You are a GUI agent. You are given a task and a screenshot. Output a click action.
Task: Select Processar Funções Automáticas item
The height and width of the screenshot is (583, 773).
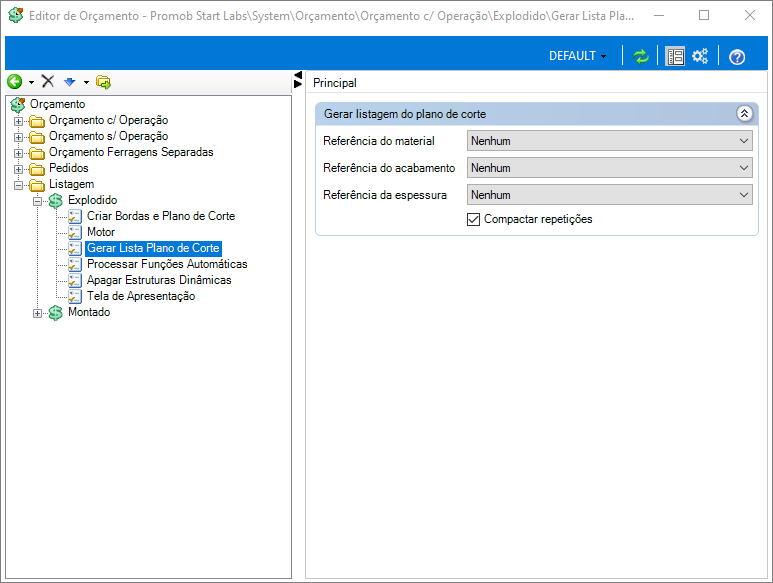pos(166,264)
